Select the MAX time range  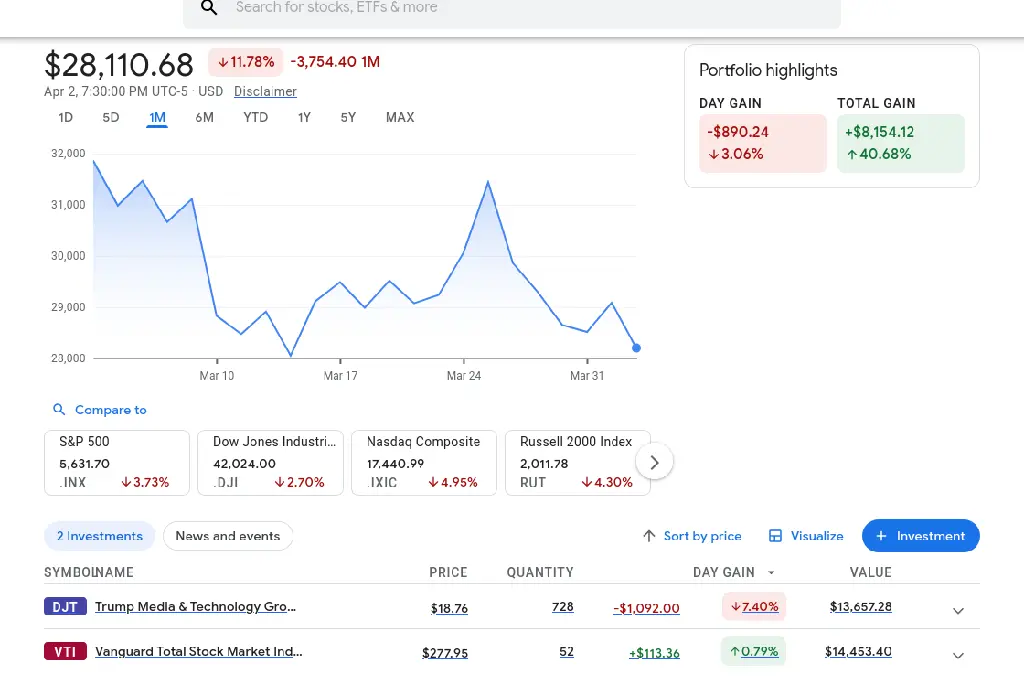pos(400,118)
